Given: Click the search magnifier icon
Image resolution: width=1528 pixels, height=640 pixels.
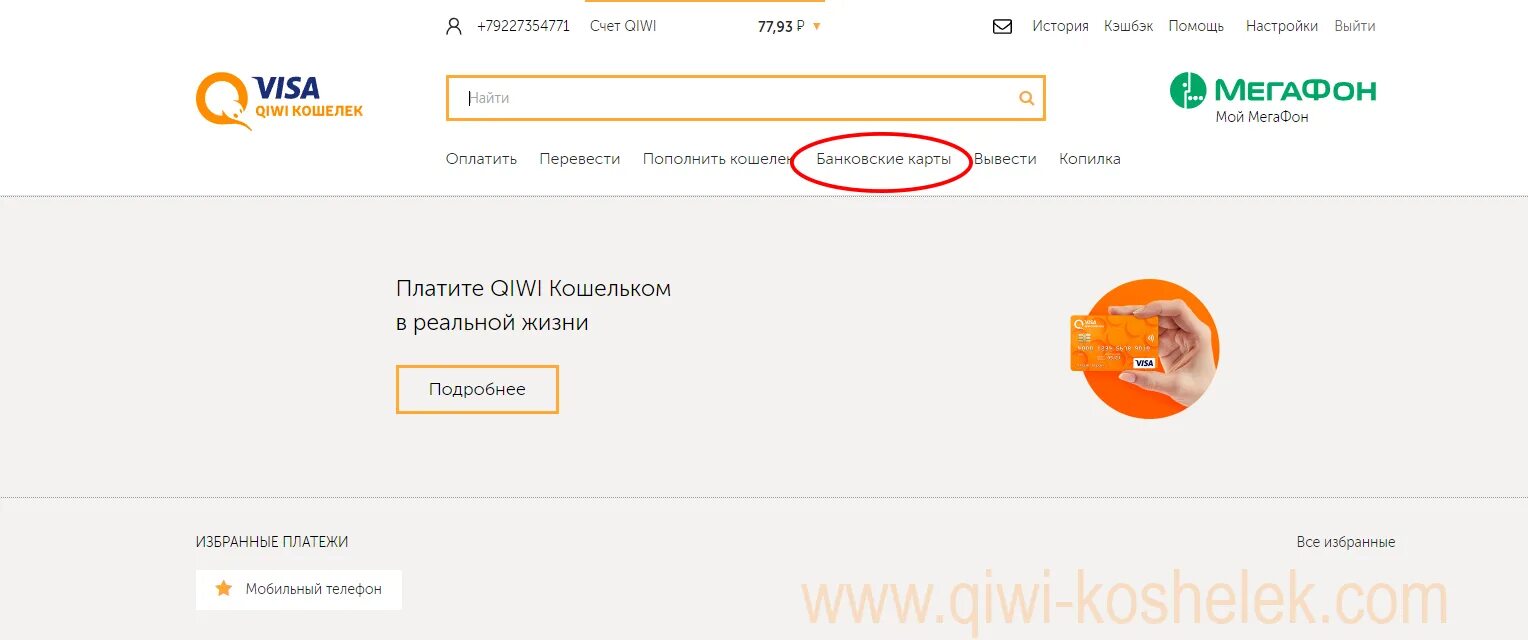Looking at the screenshot, I should coord(1026,98).
